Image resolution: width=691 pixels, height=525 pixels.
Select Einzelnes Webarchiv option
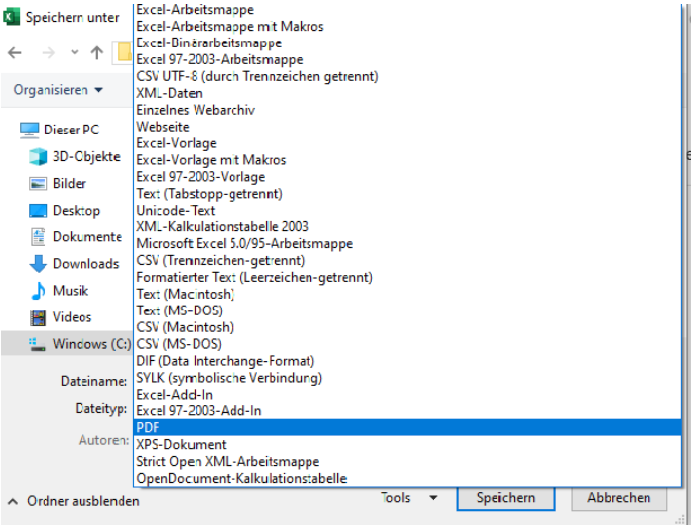pos(407,110)
